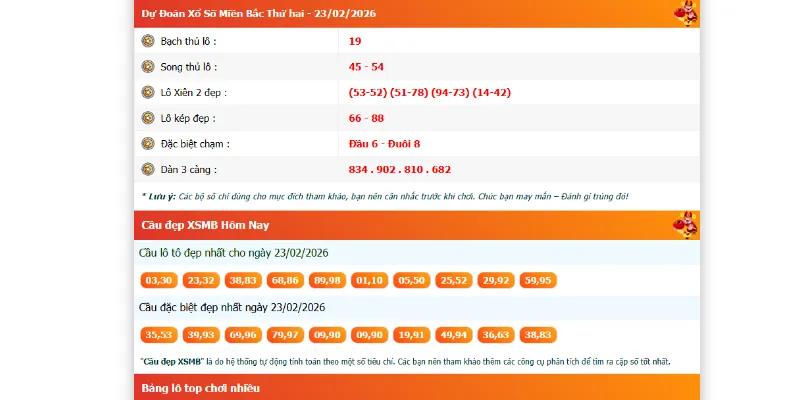Click the coin icon beside Lô kép đẹp

(x=148, y=118)
